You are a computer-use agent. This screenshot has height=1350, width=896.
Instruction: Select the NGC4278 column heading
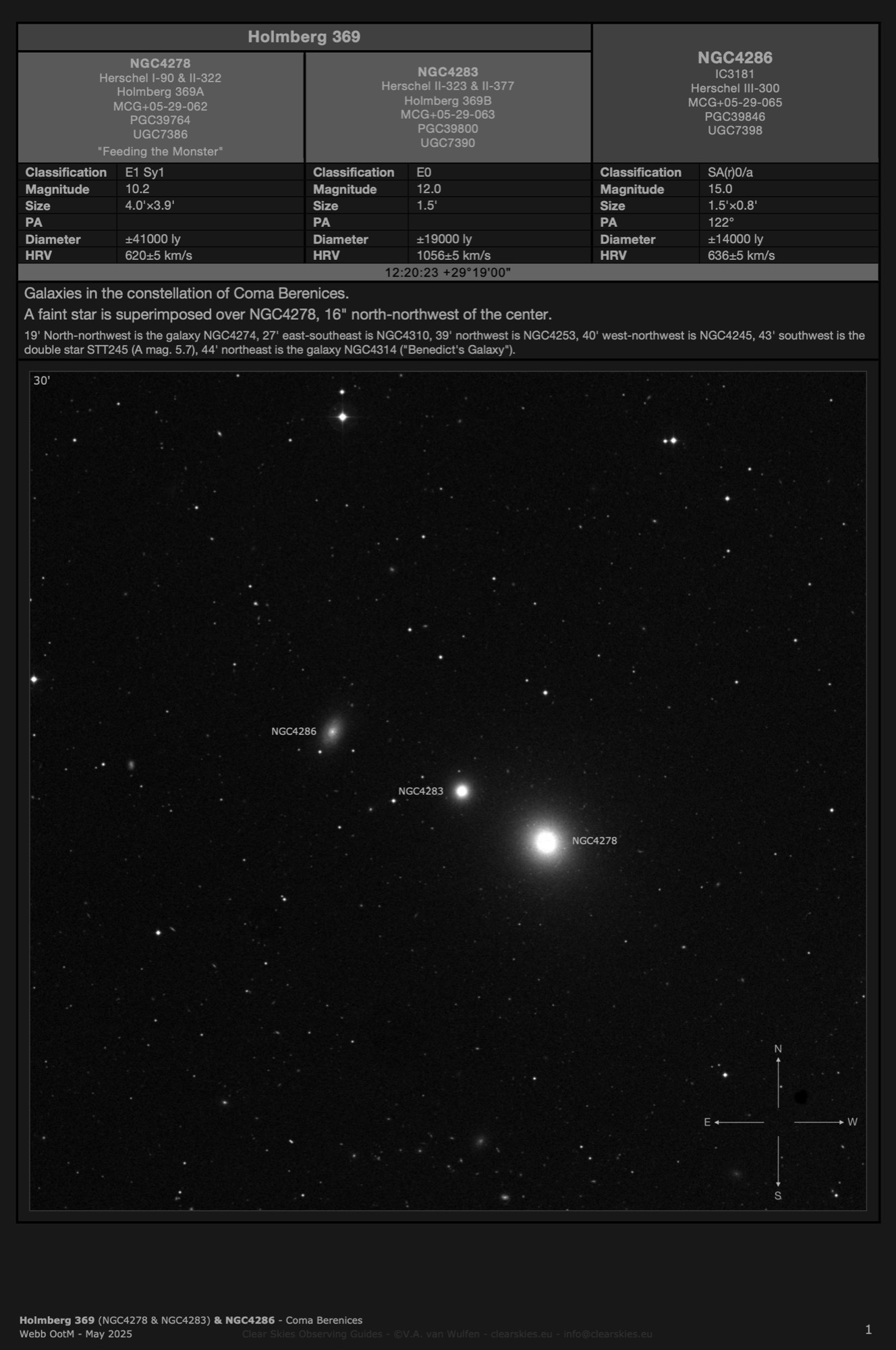point(161,63)
